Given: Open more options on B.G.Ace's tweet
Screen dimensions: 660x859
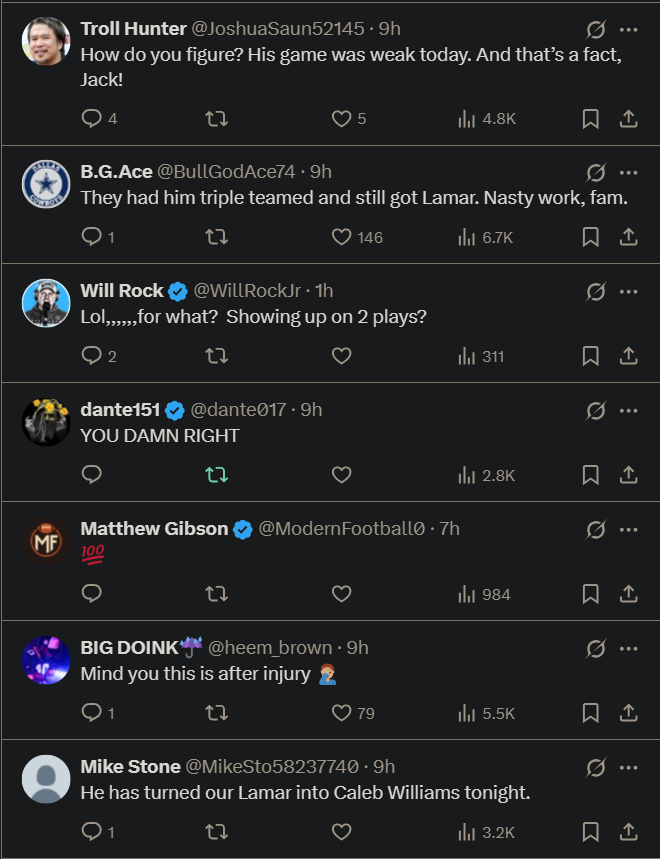Looking at the screenshot, I should pyautogui.click(x=628, y=172).
